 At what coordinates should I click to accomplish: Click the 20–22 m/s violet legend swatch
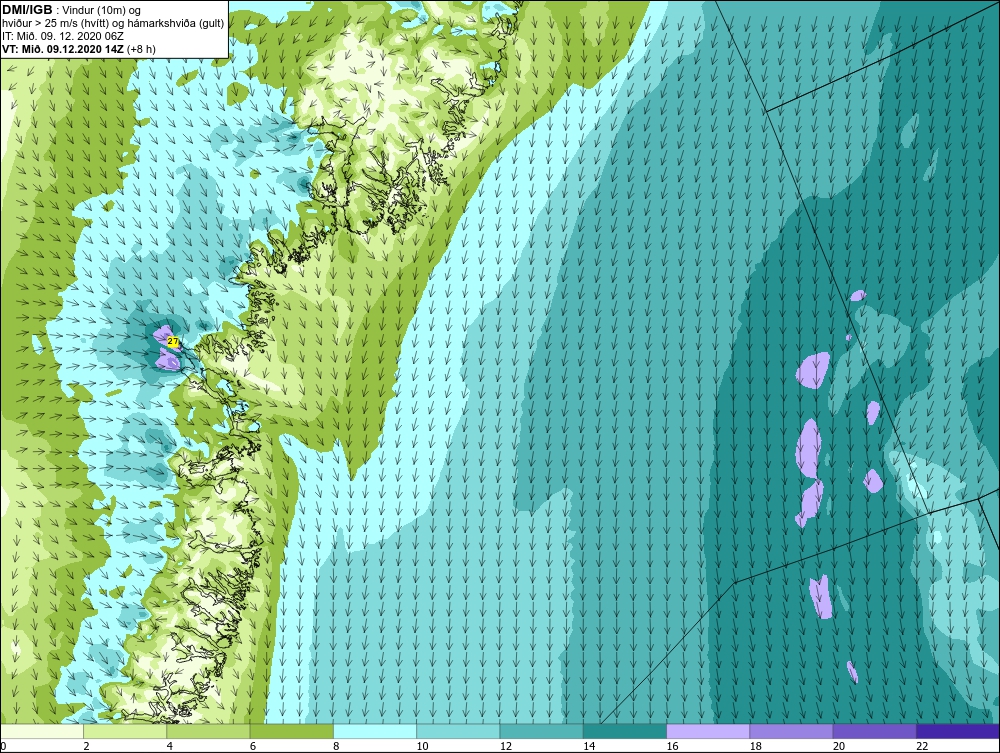tap(874, 731)
